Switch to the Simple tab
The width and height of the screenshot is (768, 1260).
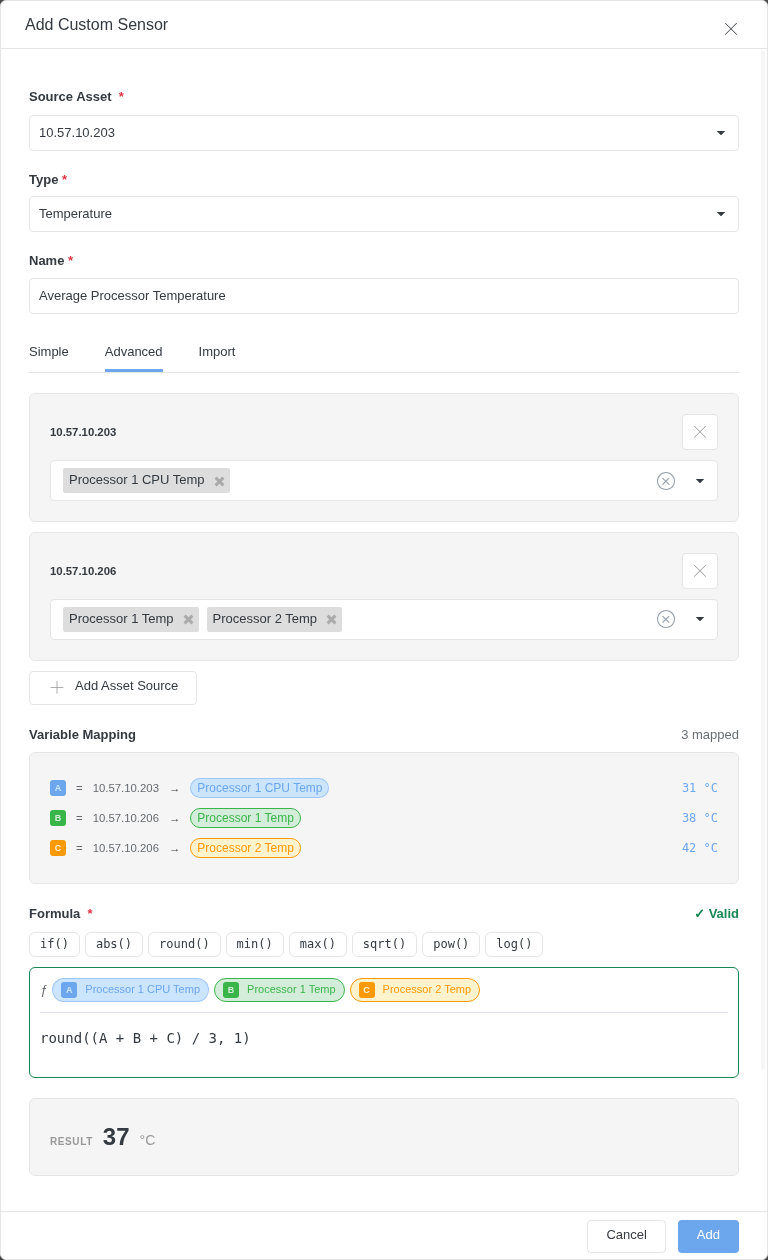[49, 352]
